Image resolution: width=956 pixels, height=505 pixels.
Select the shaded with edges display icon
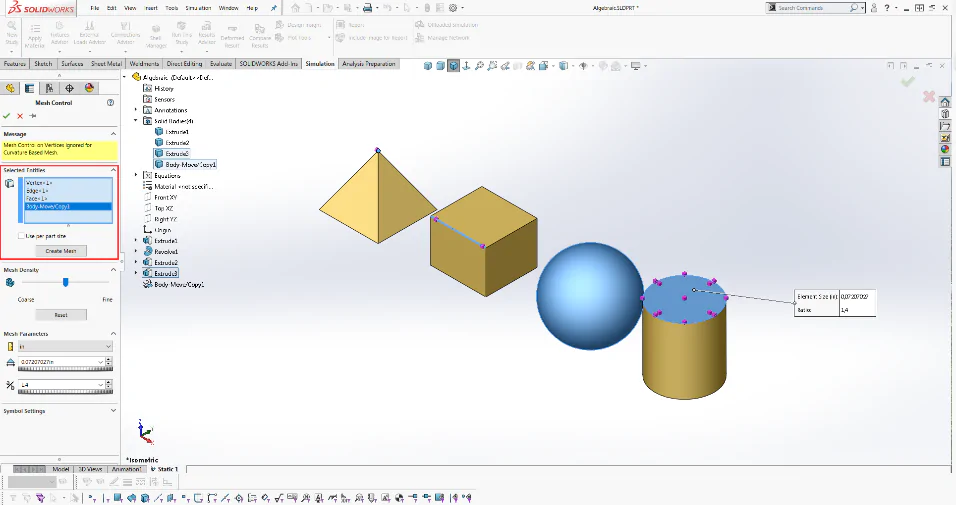click(453, 66)
